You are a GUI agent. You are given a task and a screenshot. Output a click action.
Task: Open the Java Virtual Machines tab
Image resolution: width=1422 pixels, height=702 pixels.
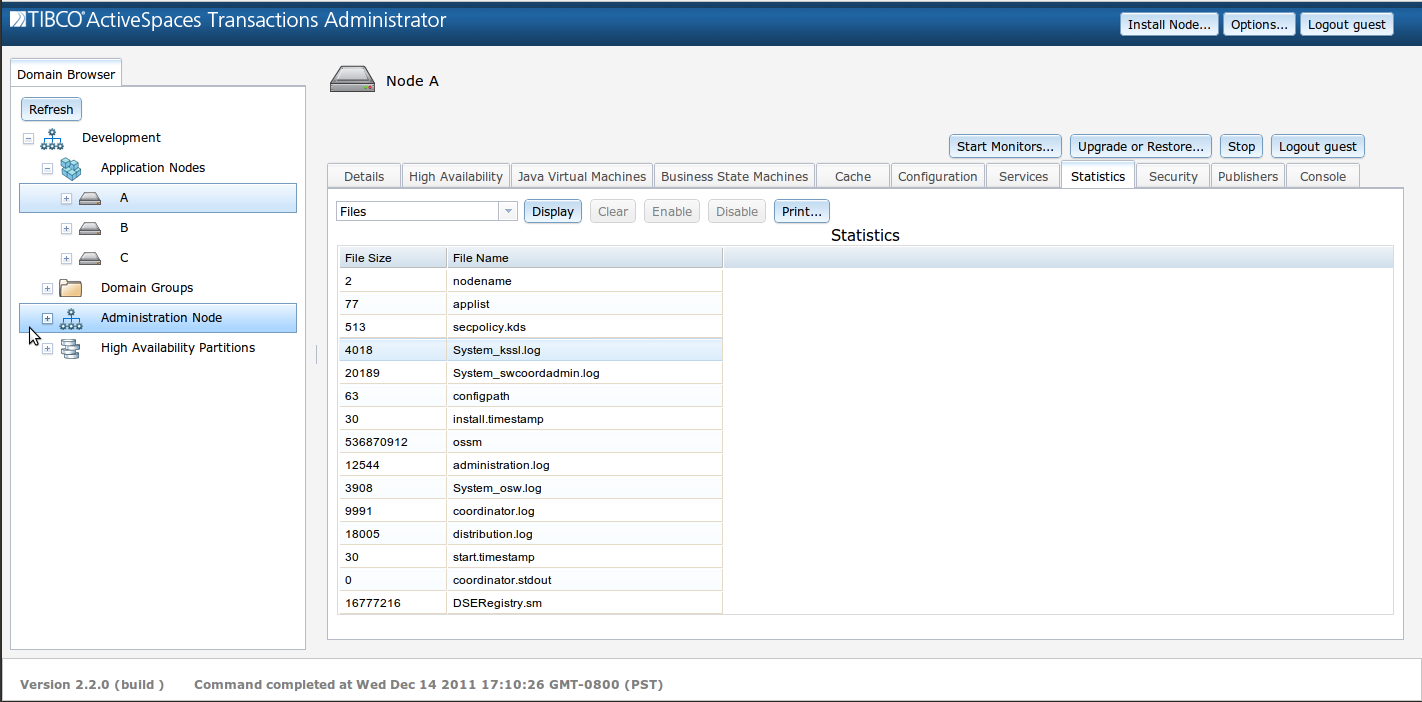click(x=582, y=176)
